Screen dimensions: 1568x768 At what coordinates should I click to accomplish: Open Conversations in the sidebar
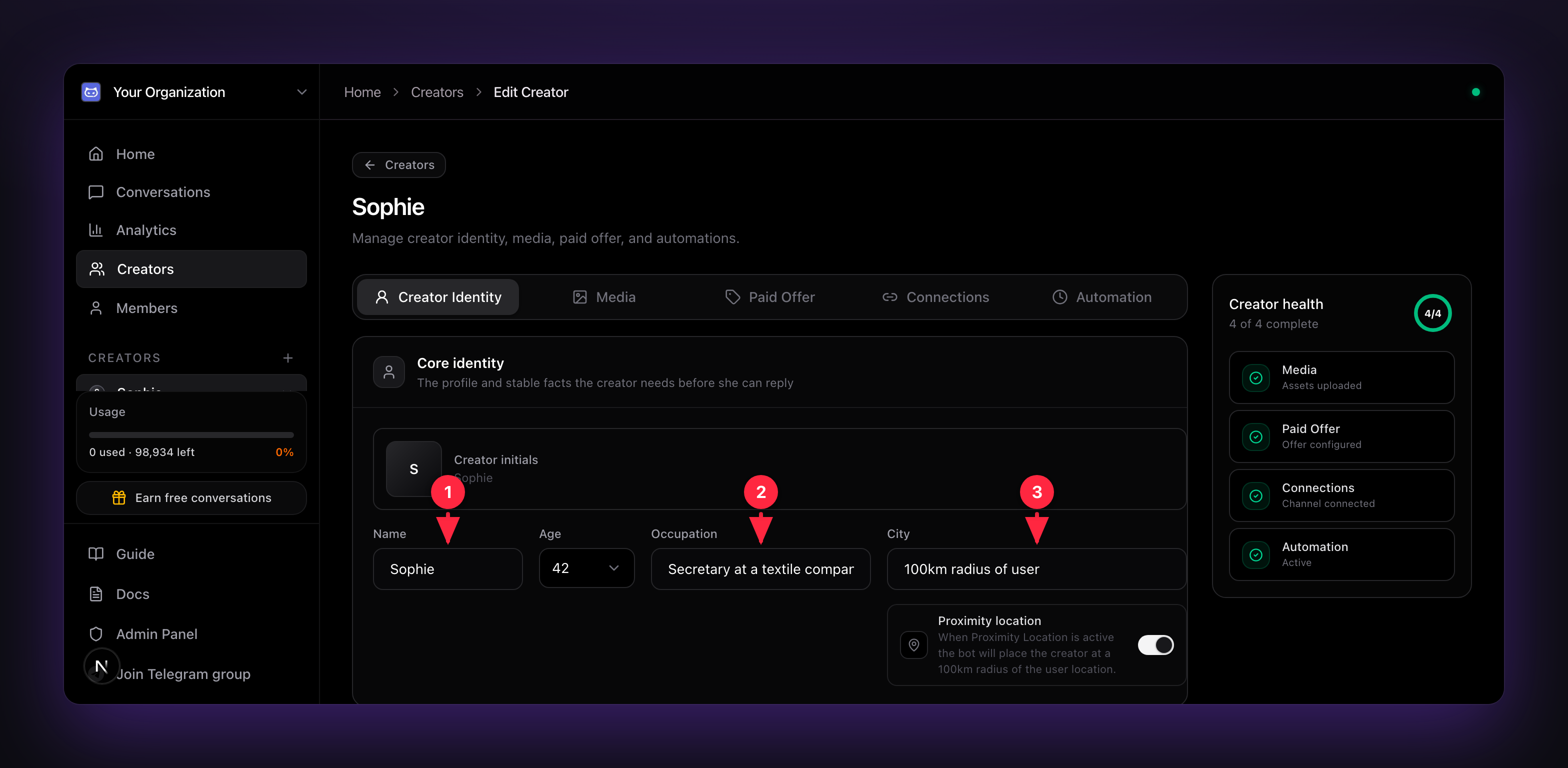[x=191, y=192]
